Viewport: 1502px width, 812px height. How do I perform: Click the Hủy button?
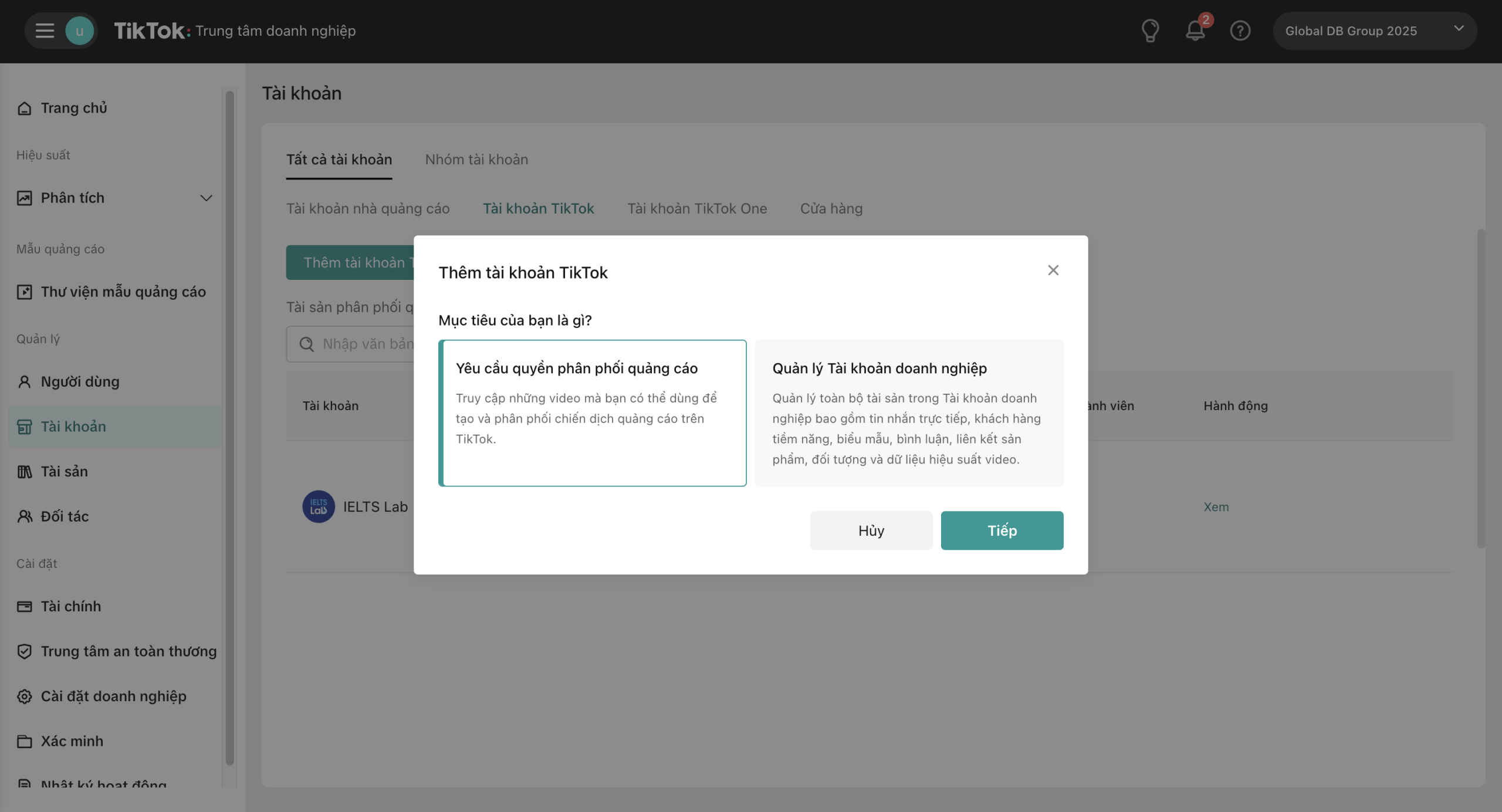(871, 530)
